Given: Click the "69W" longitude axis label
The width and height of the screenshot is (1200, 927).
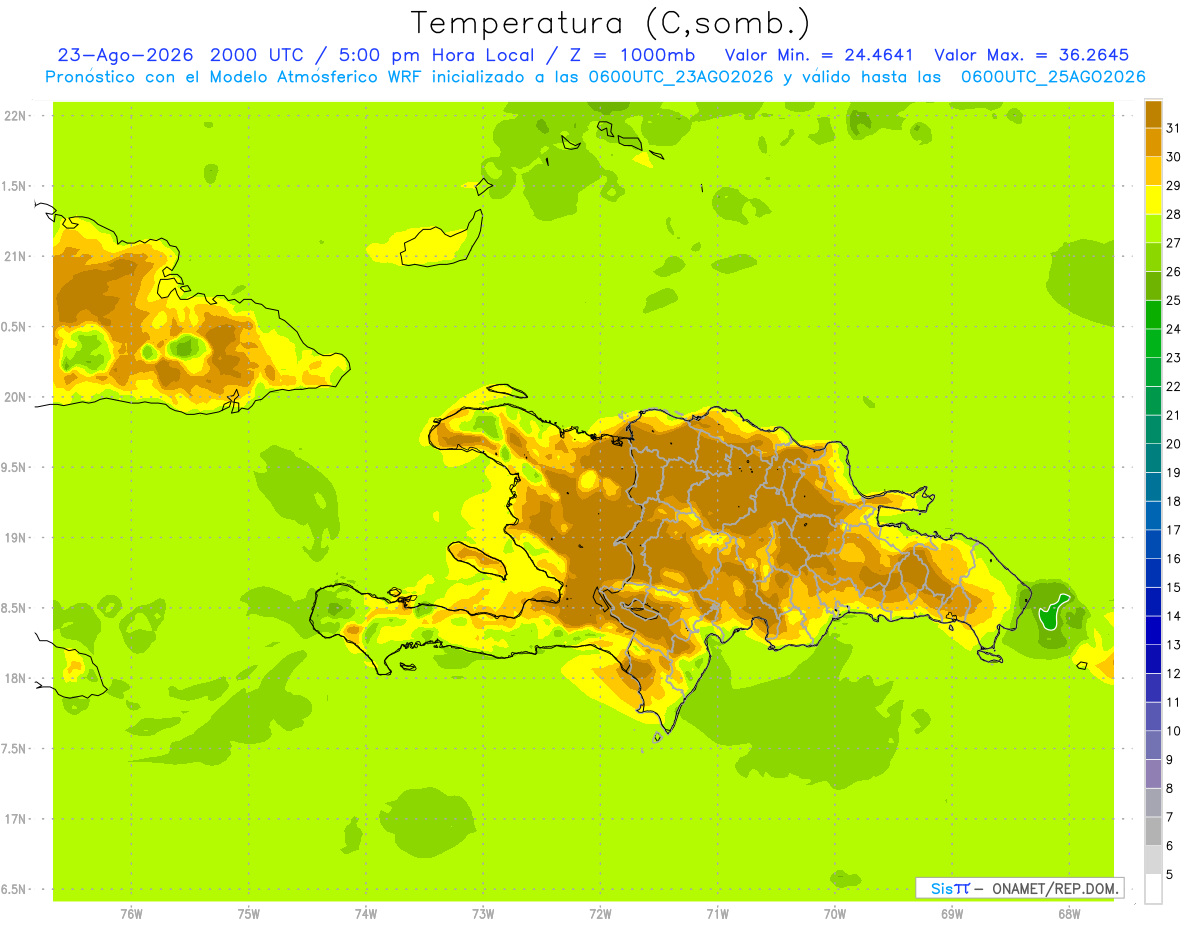Looking at the screenshot, I should (x=951, y=913).
